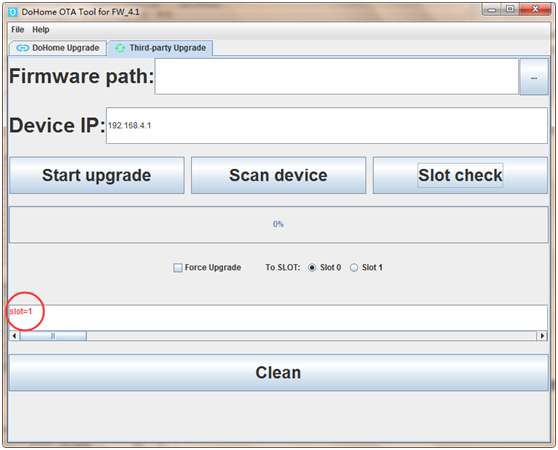The width and height of the screenshot is (558, 450).
Task: Select the Slot 1 radio button
Action: (x=354, y=268)
